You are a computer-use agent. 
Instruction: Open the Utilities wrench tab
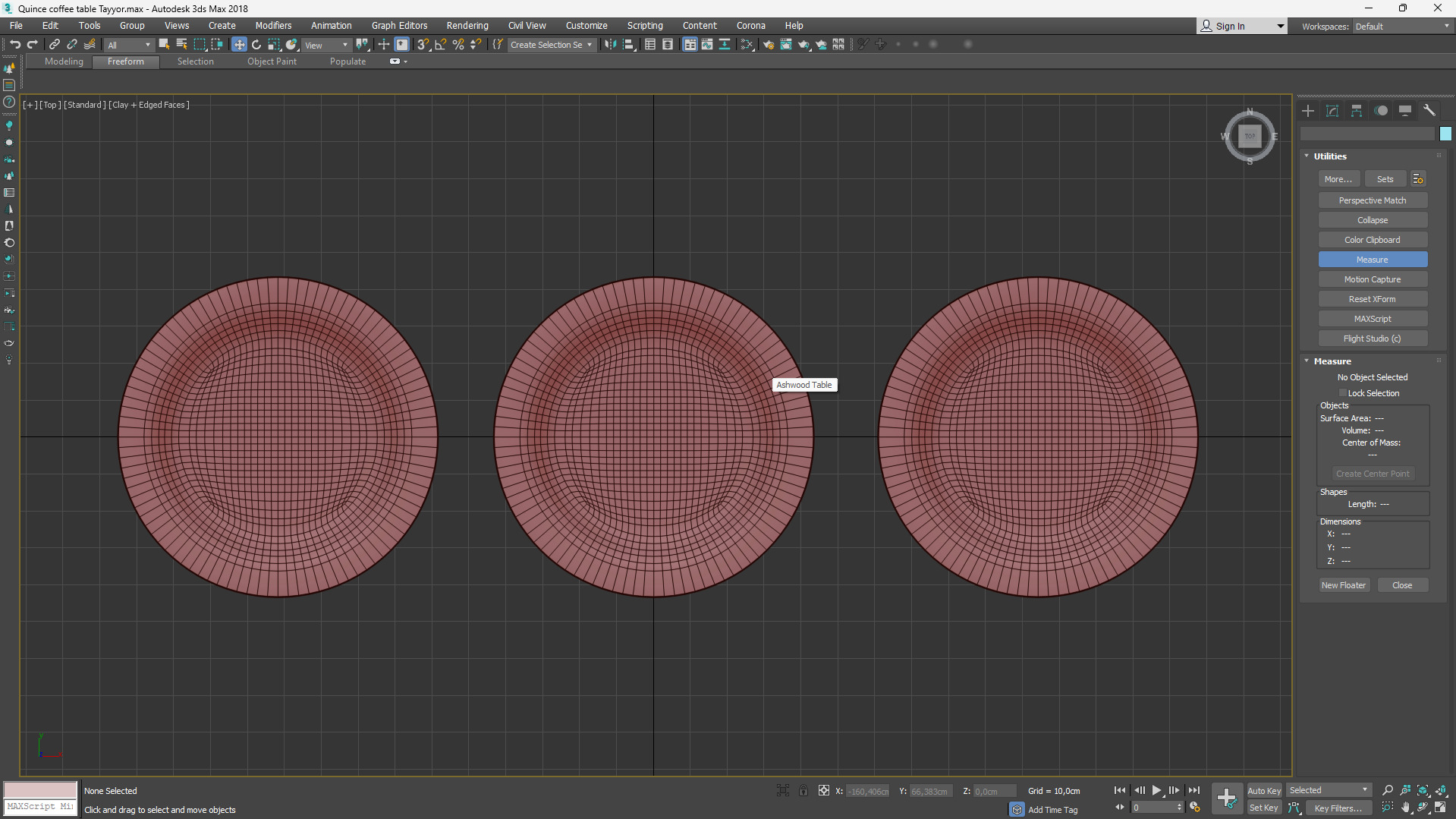point(1429,111)
